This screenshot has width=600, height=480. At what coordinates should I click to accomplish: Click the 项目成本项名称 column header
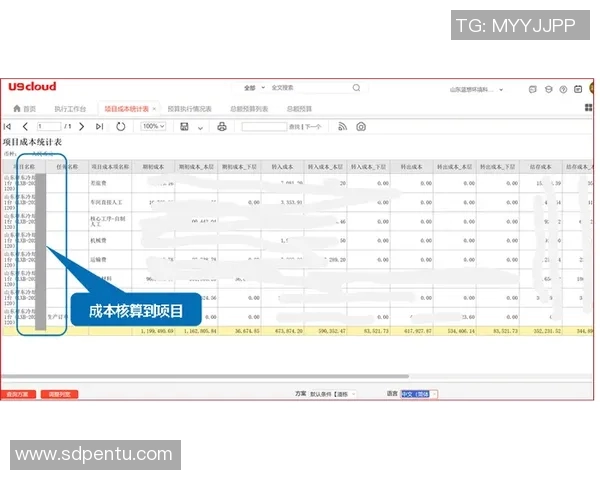click(x=110, y=167)
